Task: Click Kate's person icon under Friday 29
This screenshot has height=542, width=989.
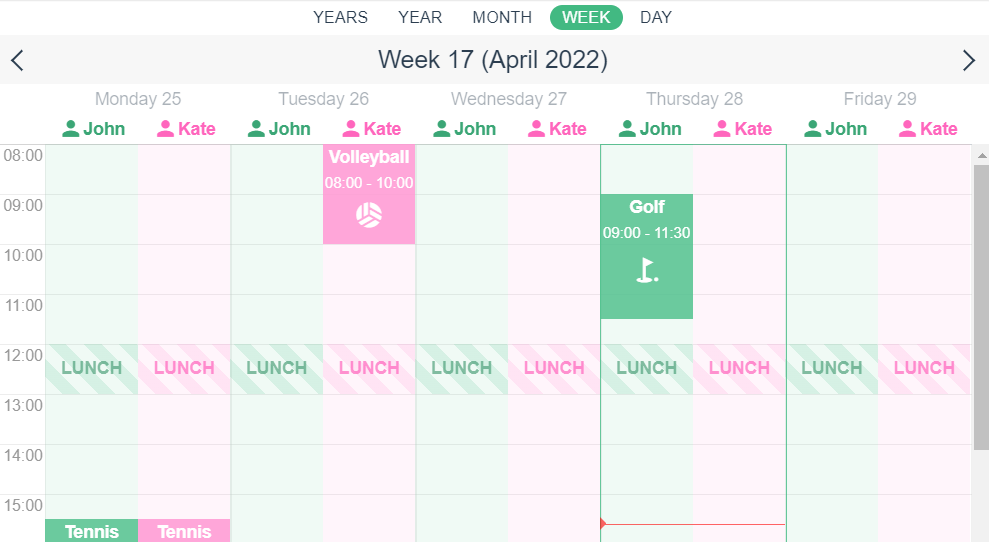Action: pos(907,129)
